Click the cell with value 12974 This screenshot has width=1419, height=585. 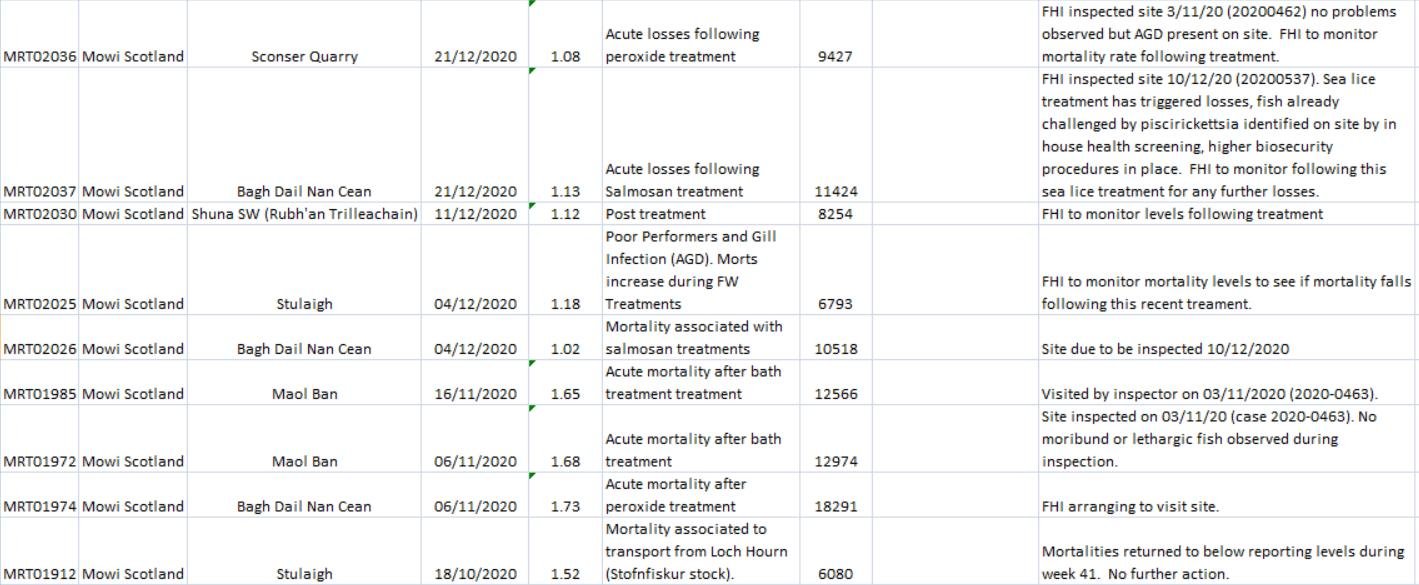pyautogui.click(x=834, y=462)
